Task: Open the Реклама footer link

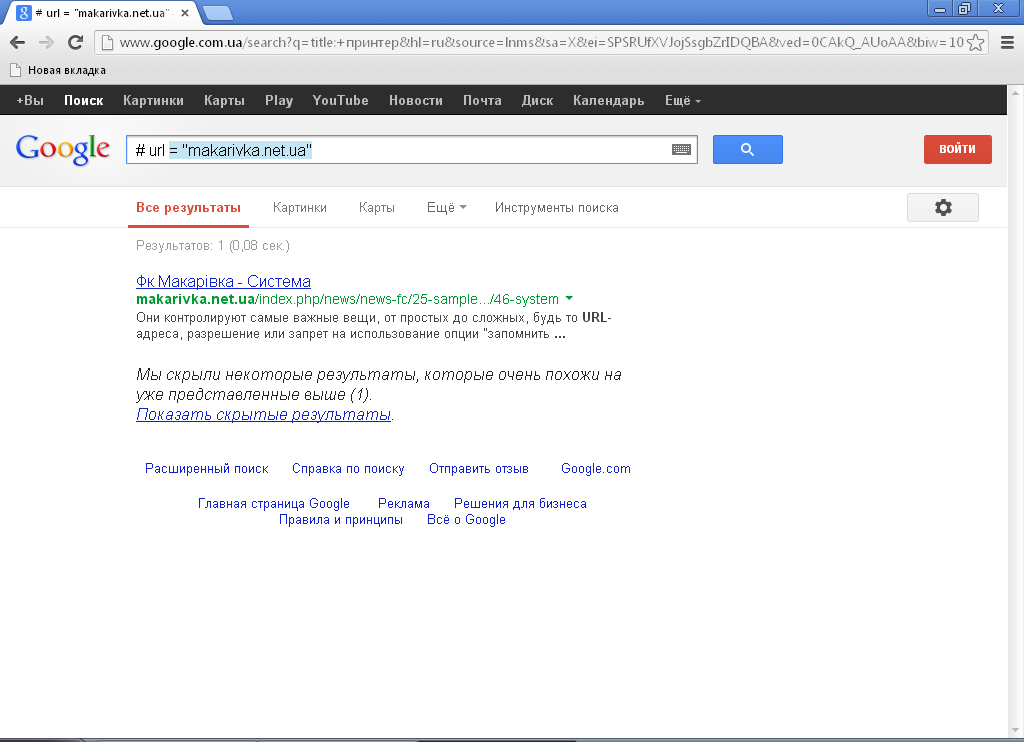Action: tap(404, 504)
